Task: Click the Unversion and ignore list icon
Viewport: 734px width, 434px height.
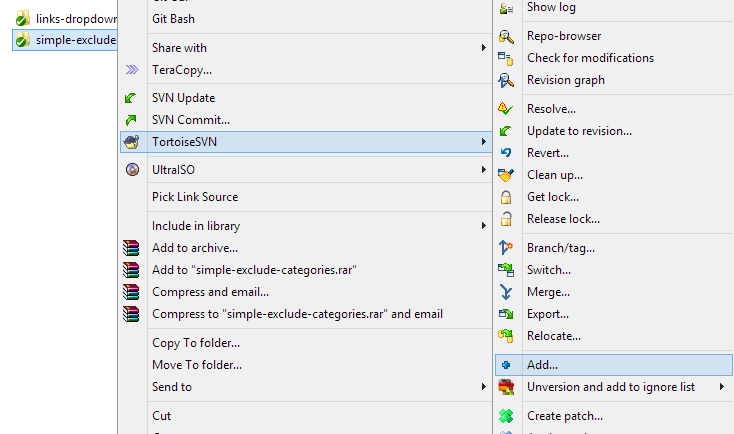Action: [506, 387]
